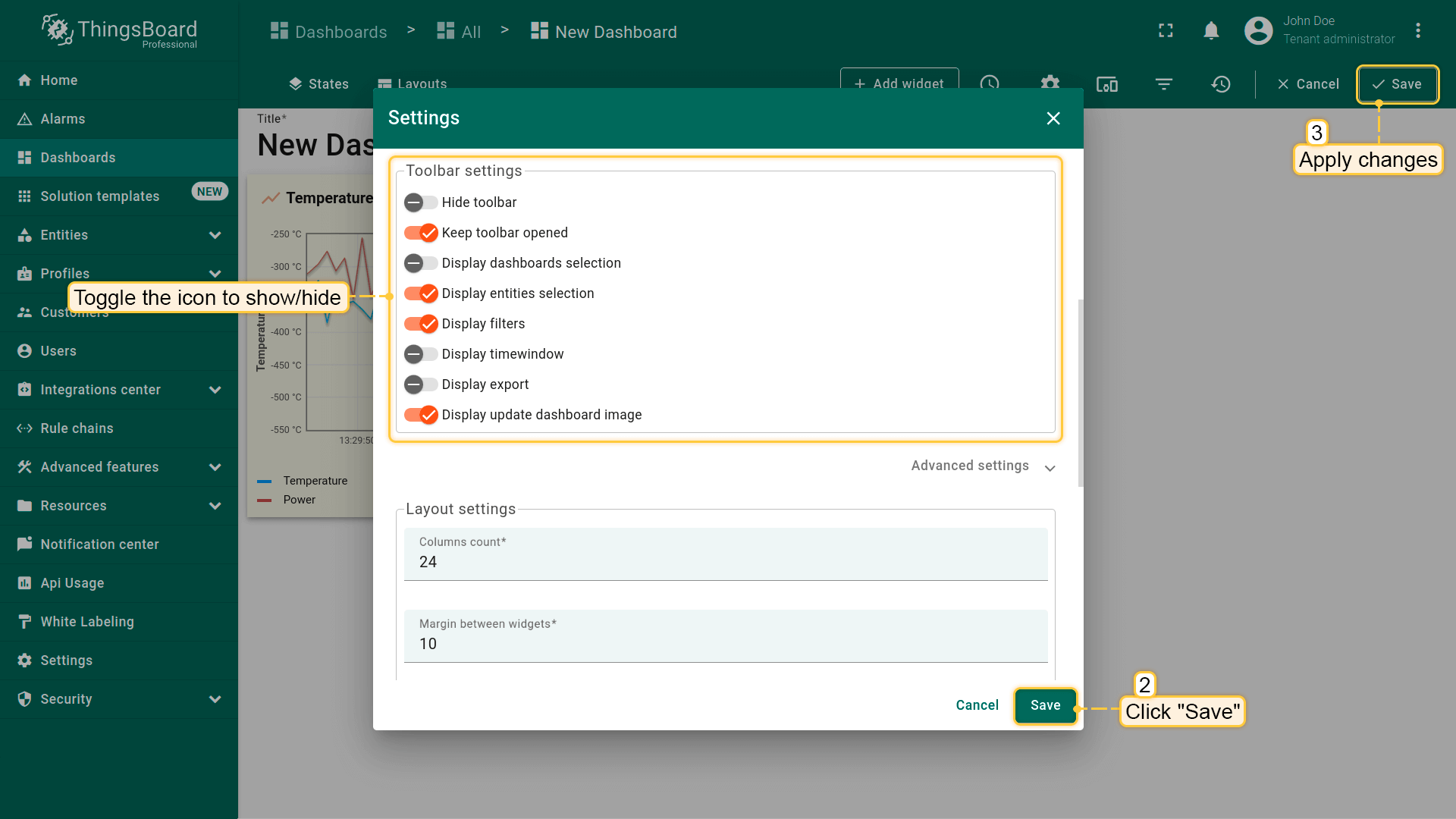Open dashboard settings gear icon

pos(1050,83)
